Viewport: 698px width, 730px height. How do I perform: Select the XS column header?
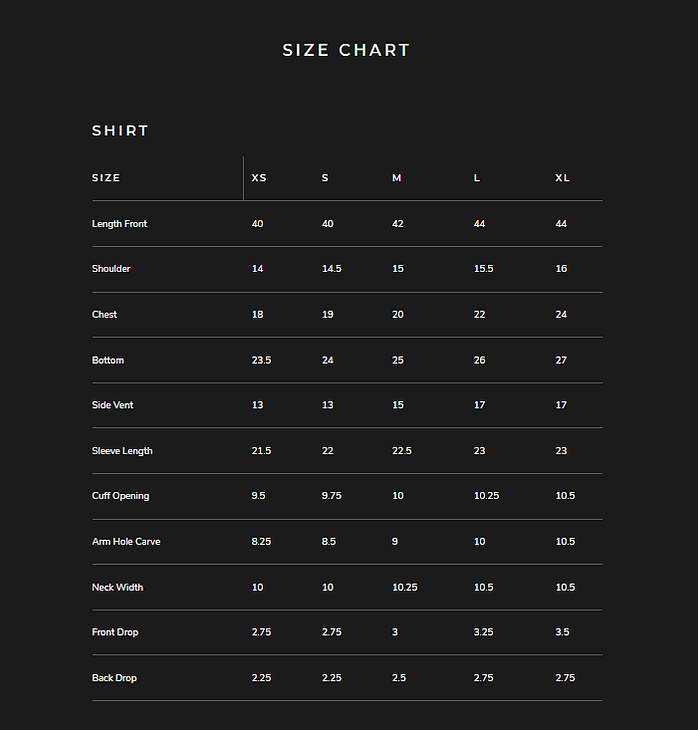click(x=259, y=178)
